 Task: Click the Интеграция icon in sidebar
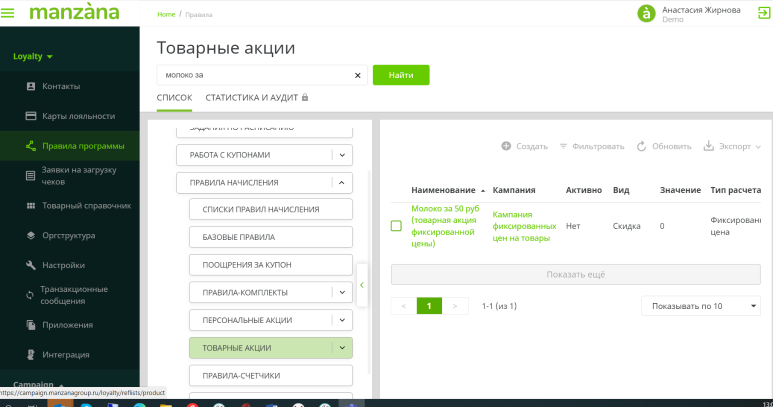[x=31, y=354]
